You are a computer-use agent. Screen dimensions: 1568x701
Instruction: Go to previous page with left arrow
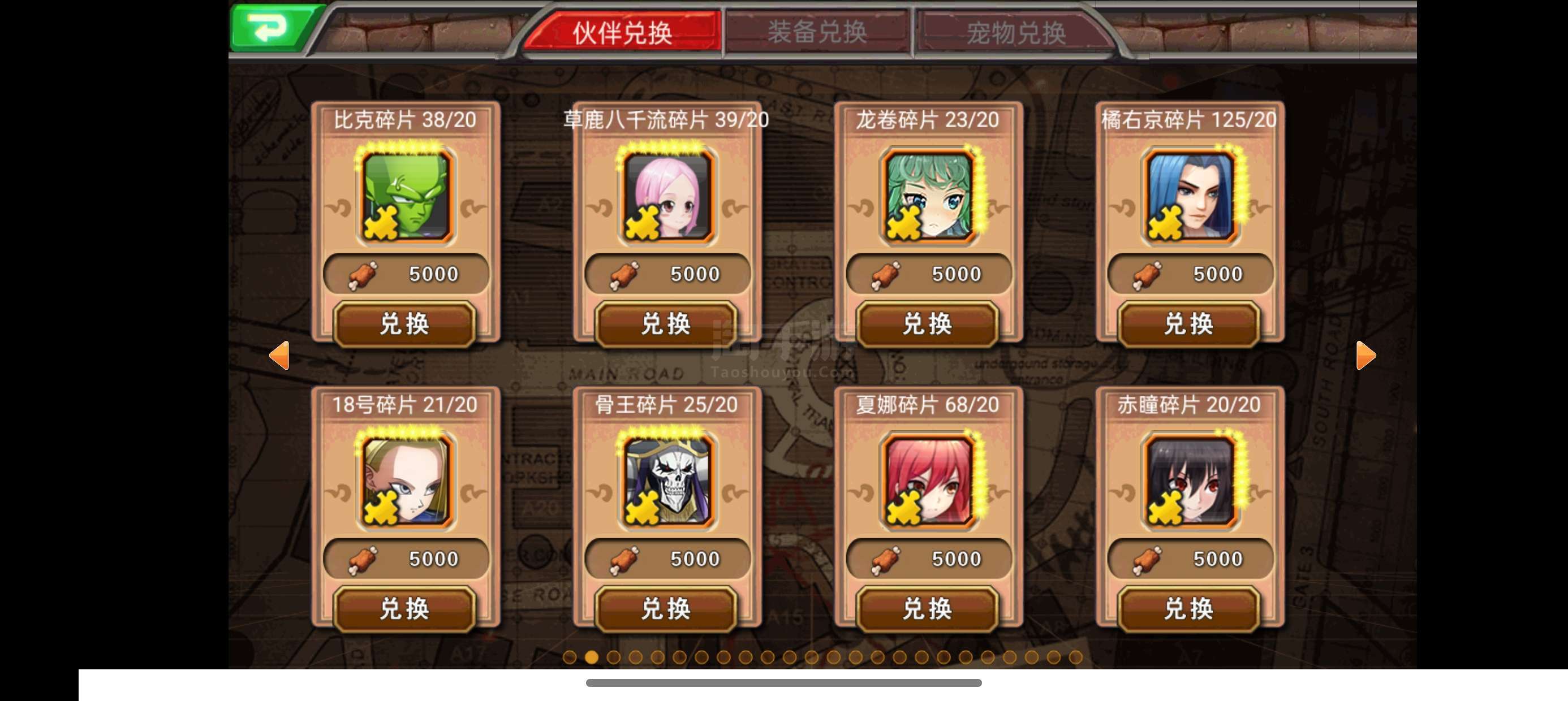[x=279, y=356]
